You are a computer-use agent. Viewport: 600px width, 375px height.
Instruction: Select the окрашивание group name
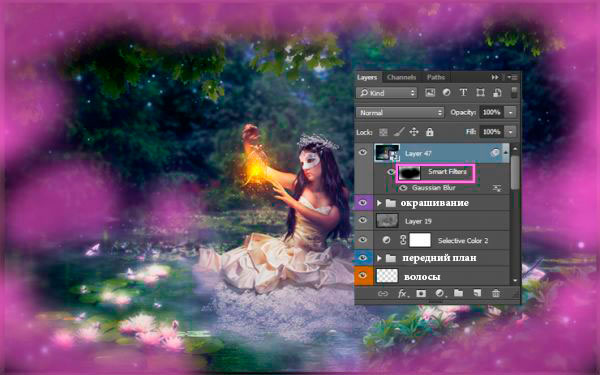pos(434,203)
